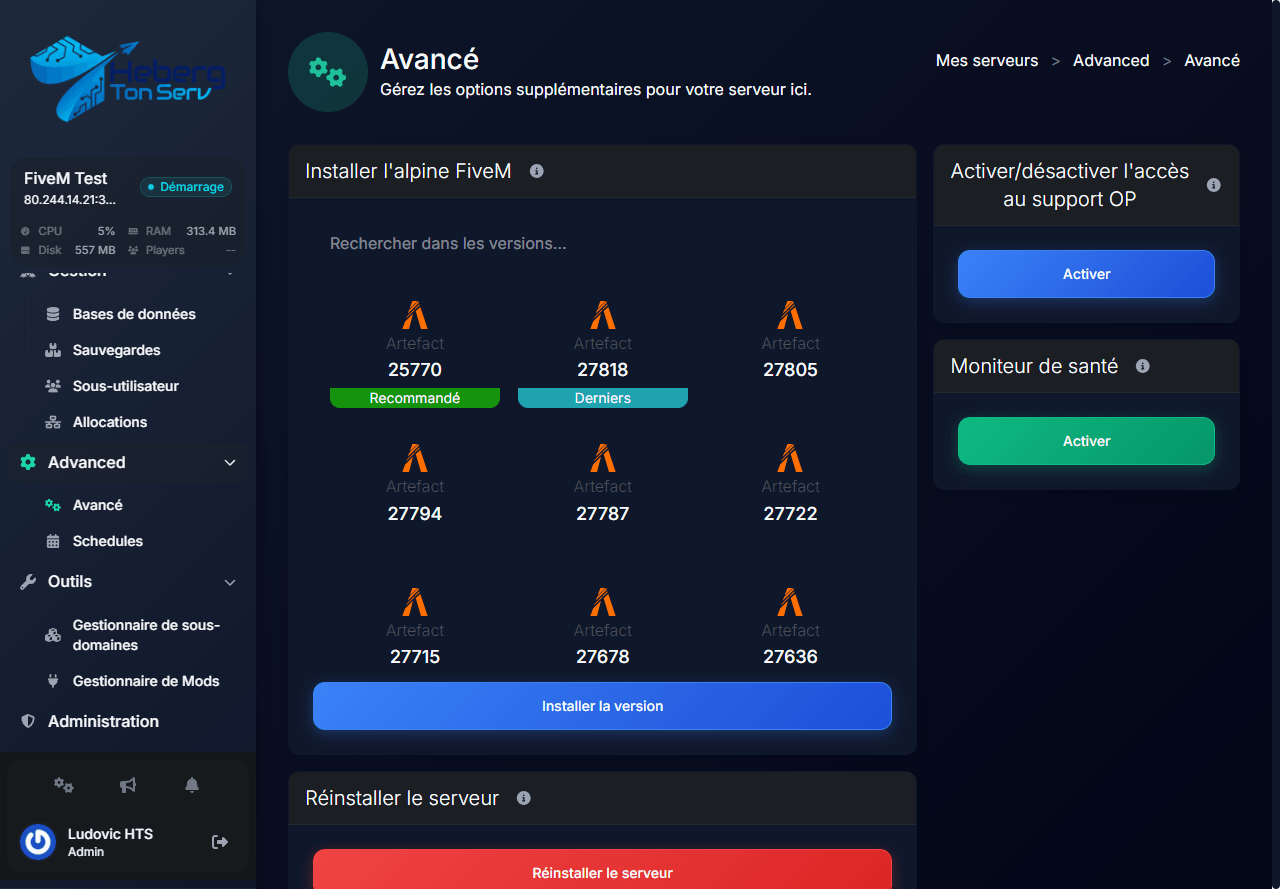The width and height of the screenshot is (1280, 889).
Task: Open Sous-utilisateur page
Action: pyautogui.click(x=127, y=386)
